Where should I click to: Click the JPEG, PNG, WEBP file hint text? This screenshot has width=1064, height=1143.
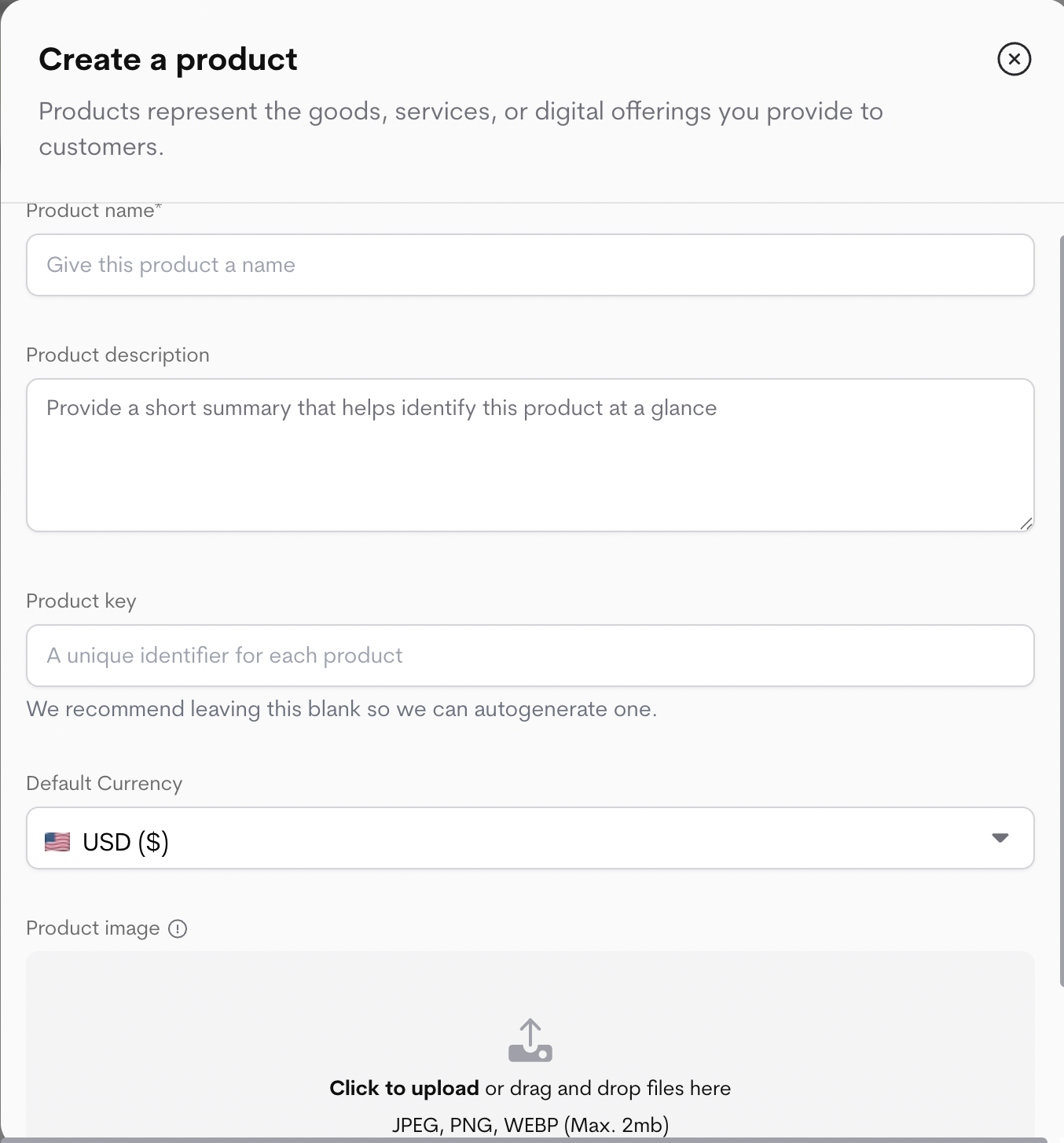coord(530,1125)
